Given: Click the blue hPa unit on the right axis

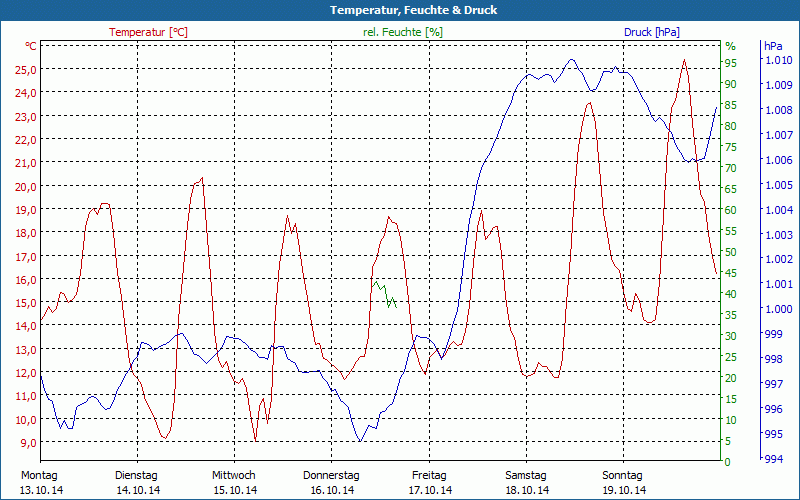Looking at the screenshot, I should point(773,46).
